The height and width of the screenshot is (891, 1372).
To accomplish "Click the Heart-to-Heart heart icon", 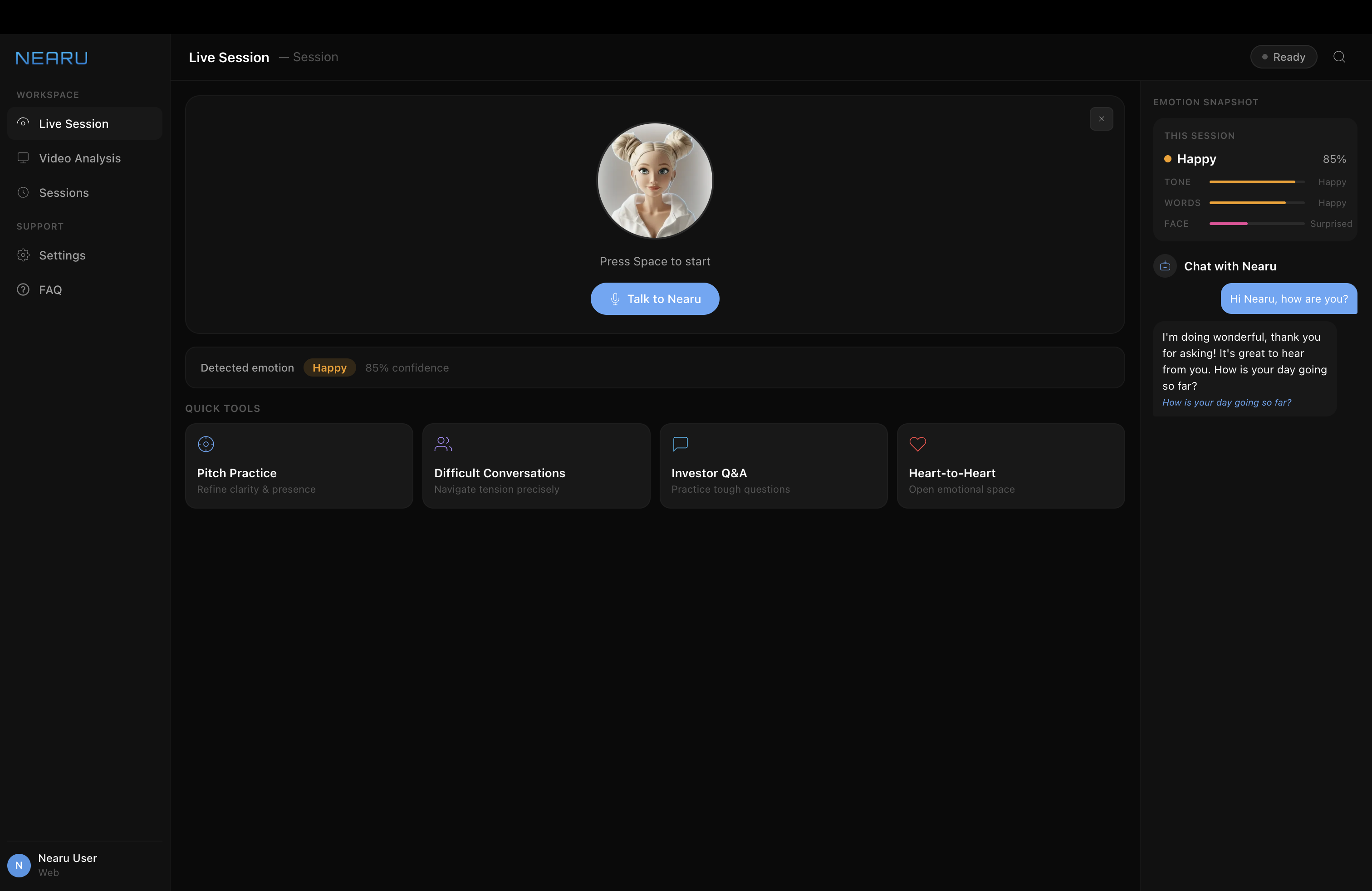I will 917,444.
